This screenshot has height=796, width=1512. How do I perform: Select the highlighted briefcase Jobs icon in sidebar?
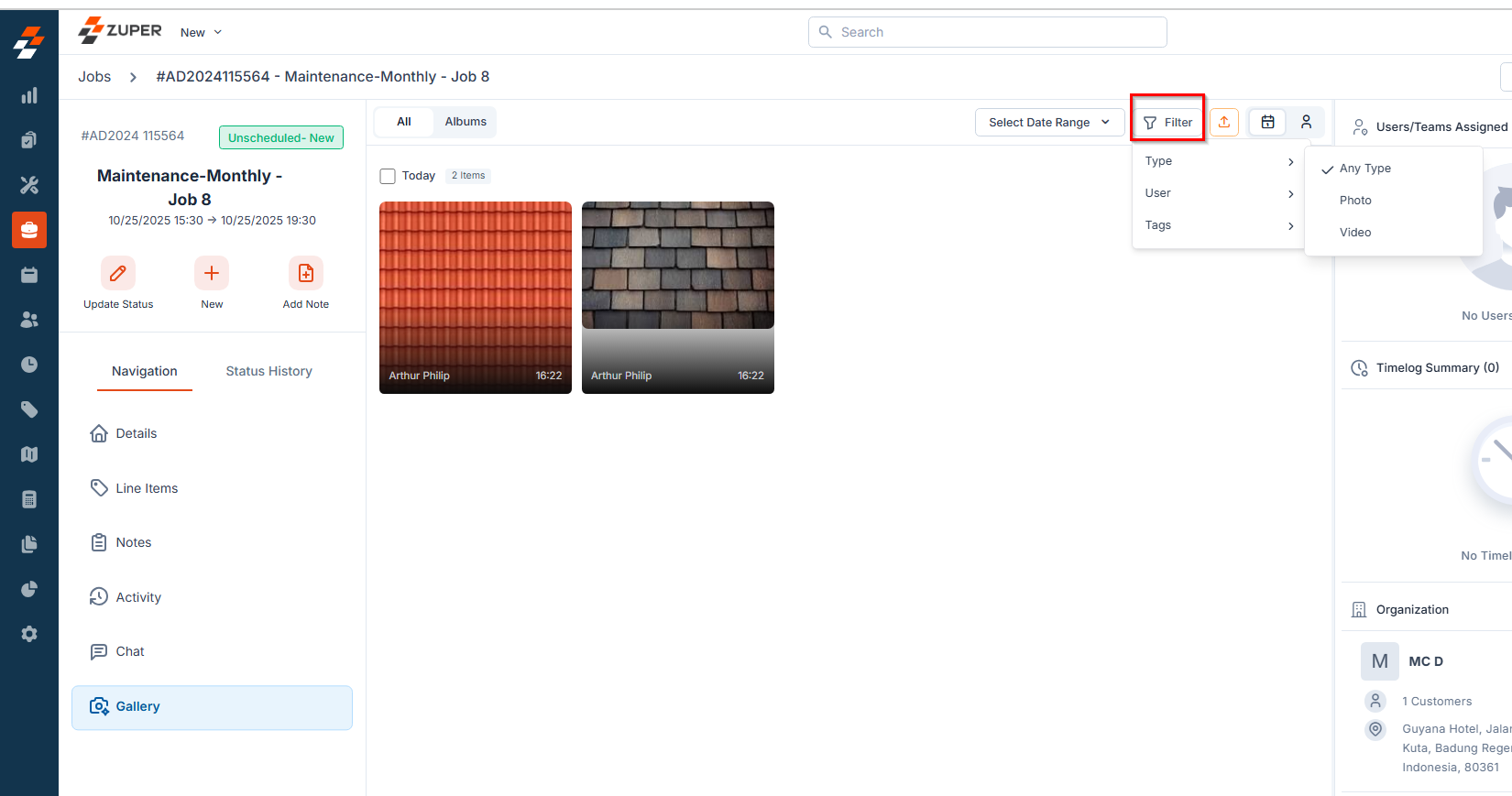(x=29, y=230)
